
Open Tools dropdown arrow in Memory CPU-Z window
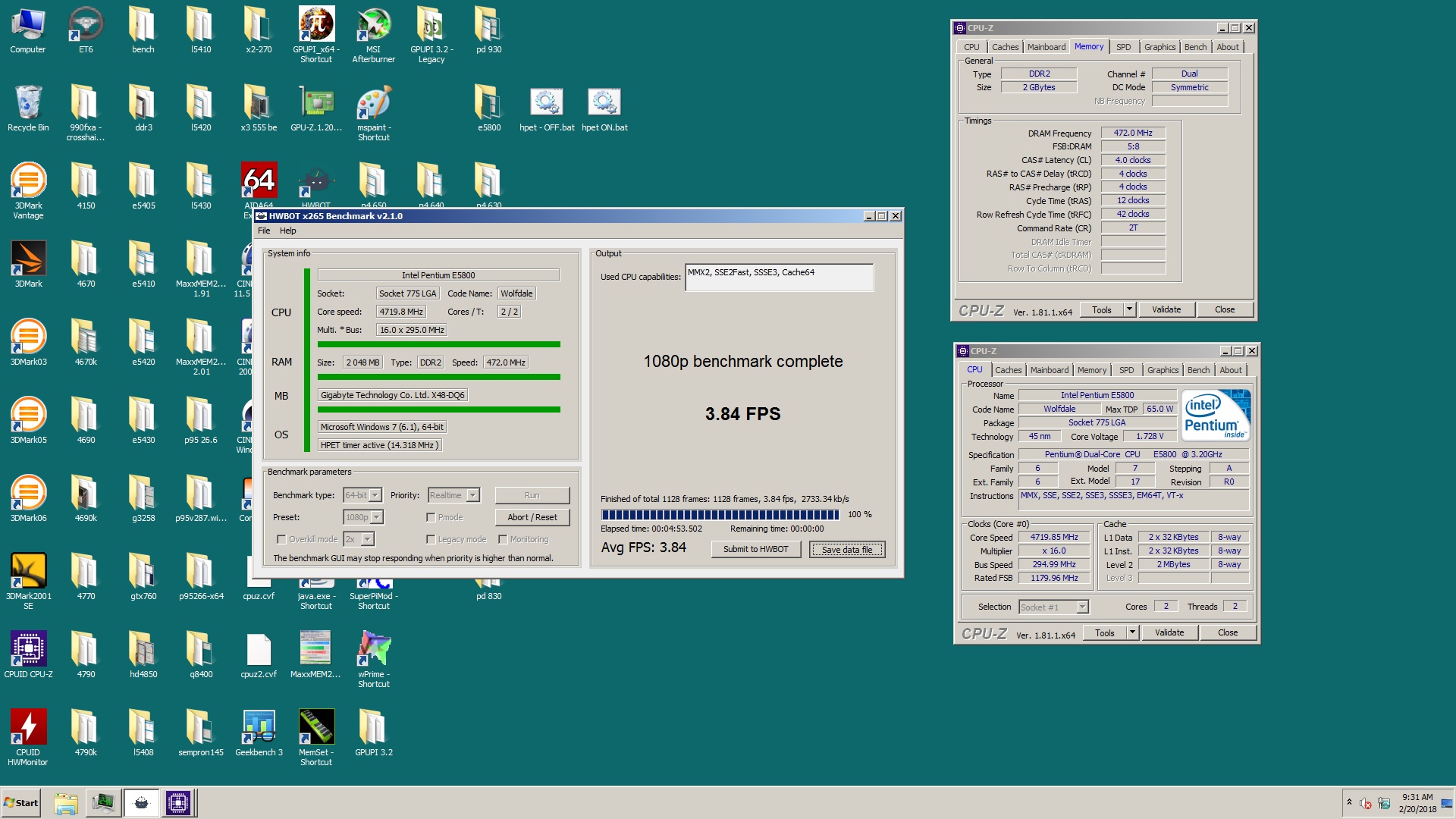[x=1129, y=309]
